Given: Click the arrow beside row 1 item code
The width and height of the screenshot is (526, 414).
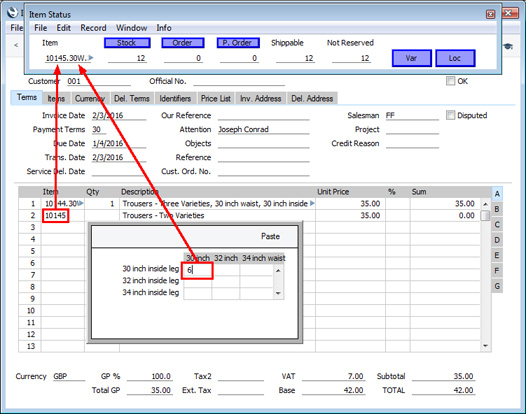Looking at the screenshot, I should pyautogui.click(x=81, y=203).
